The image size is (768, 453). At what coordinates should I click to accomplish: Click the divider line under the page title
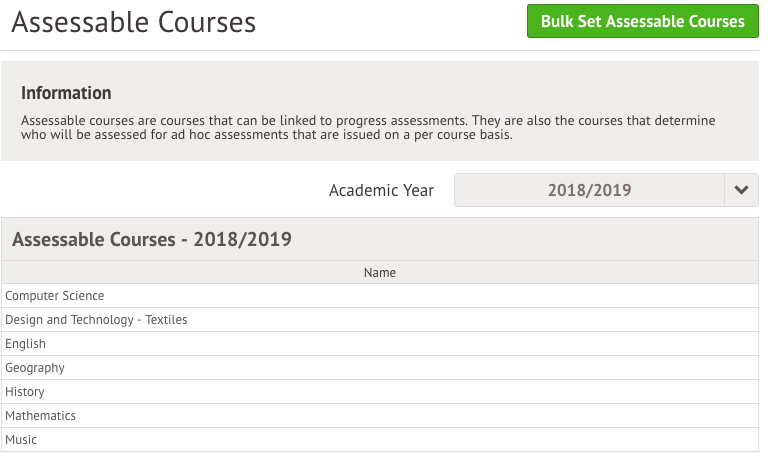point(380,50)
